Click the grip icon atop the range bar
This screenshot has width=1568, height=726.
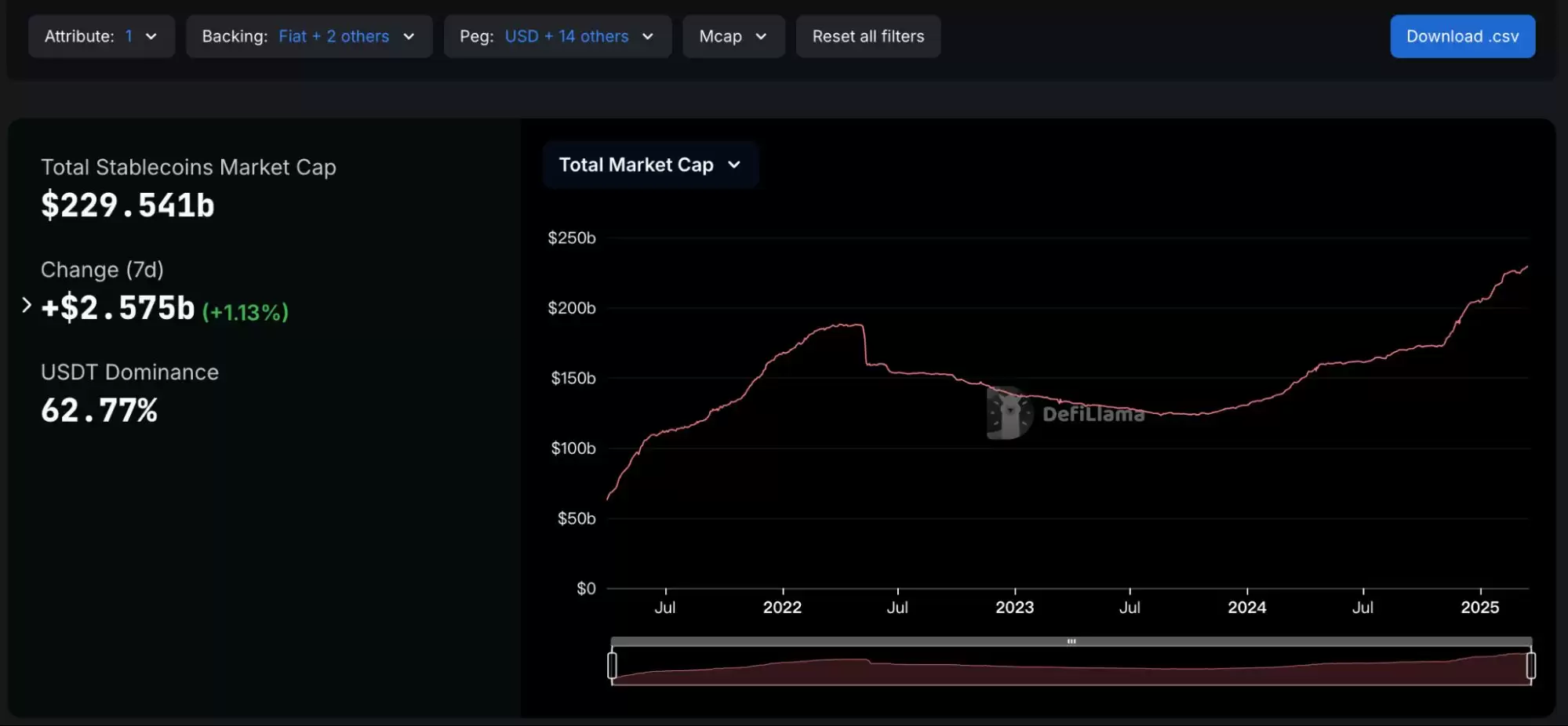coord(1071,641)
